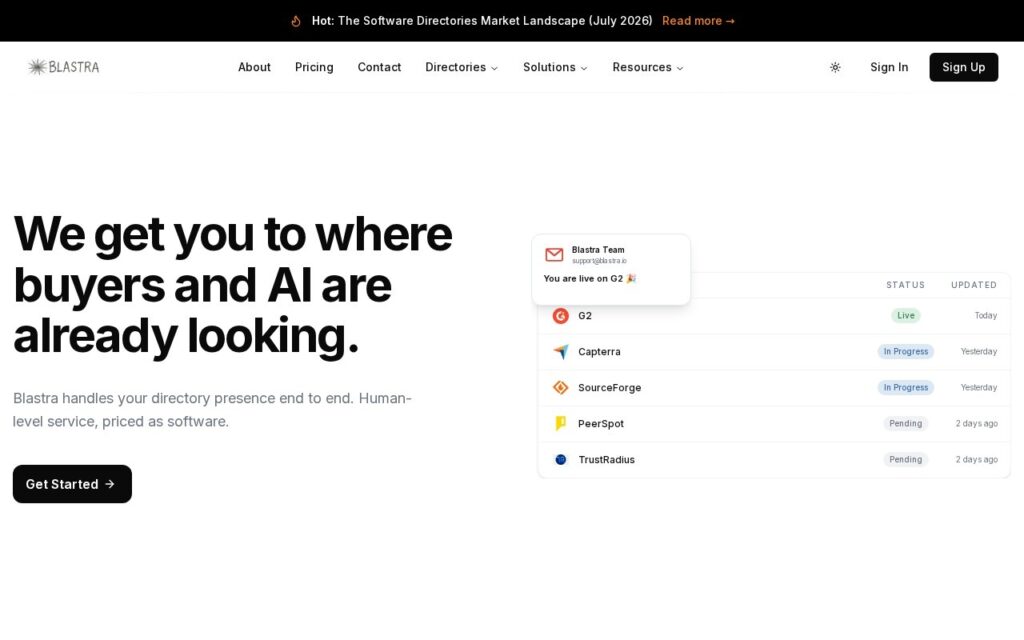
Task: Toggle the light/dark theme sun icon
Action: pos(835,67)
